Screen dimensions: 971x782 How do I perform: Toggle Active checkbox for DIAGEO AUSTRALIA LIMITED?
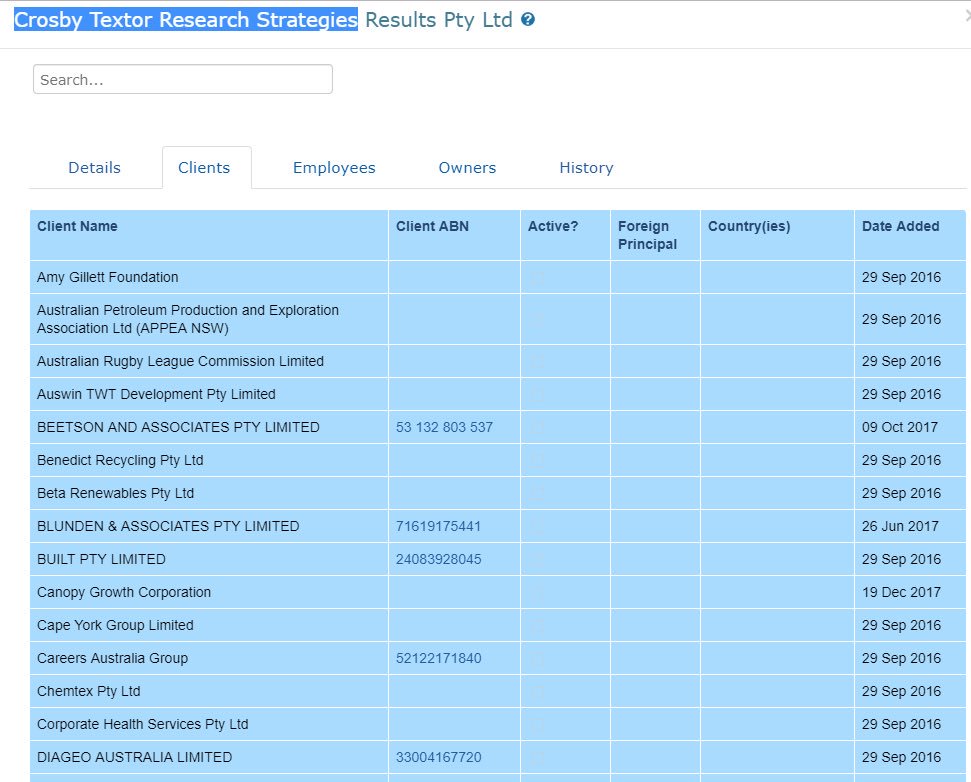pyautogui.click(x=537, y=757)
